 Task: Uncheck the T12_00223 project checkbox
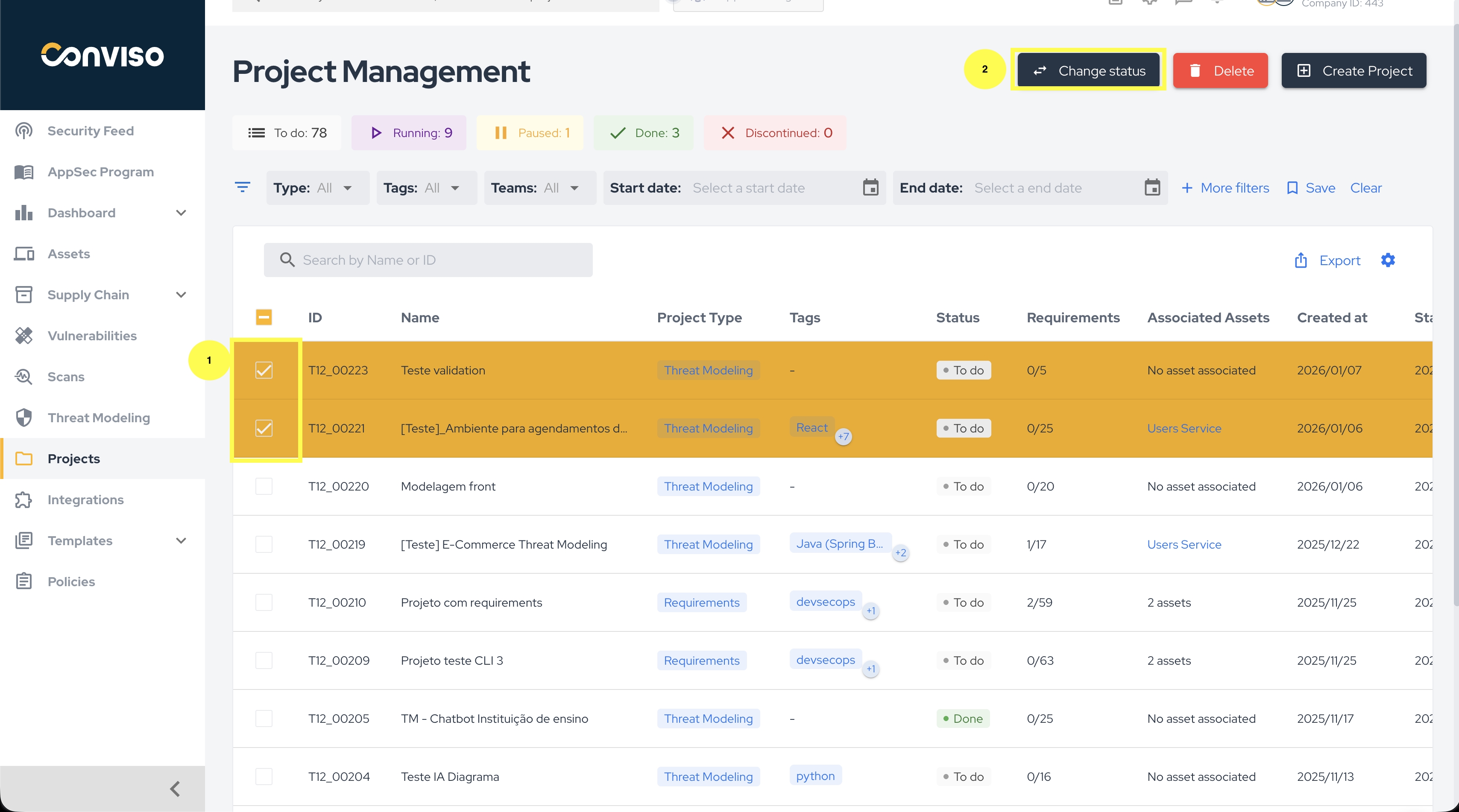pos(264,370)
